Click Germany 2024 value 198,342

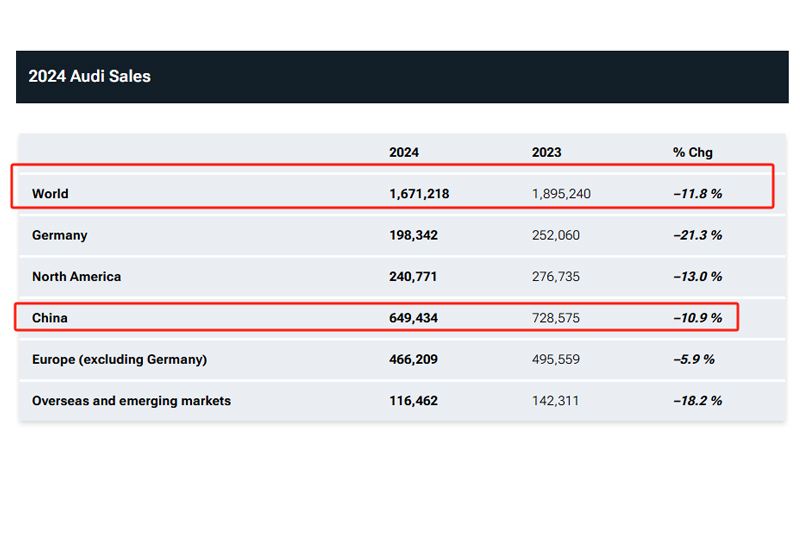[x=413, y=235]
